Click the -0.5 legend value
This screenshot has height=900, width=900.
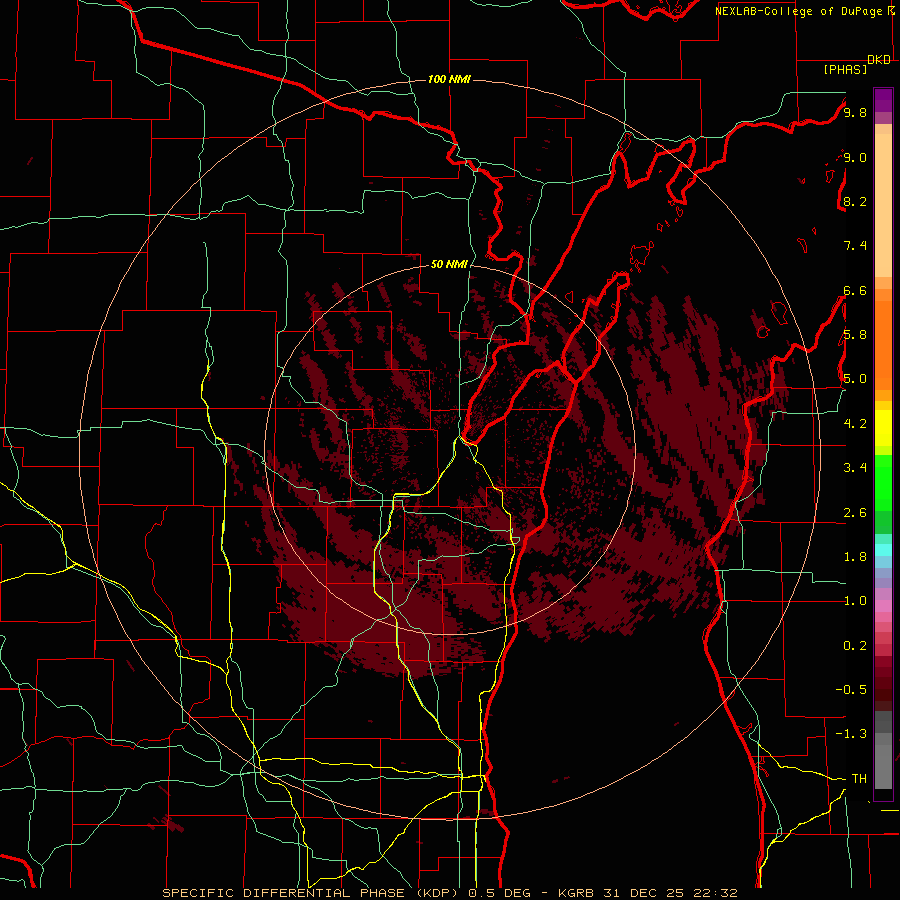(851, 689)
